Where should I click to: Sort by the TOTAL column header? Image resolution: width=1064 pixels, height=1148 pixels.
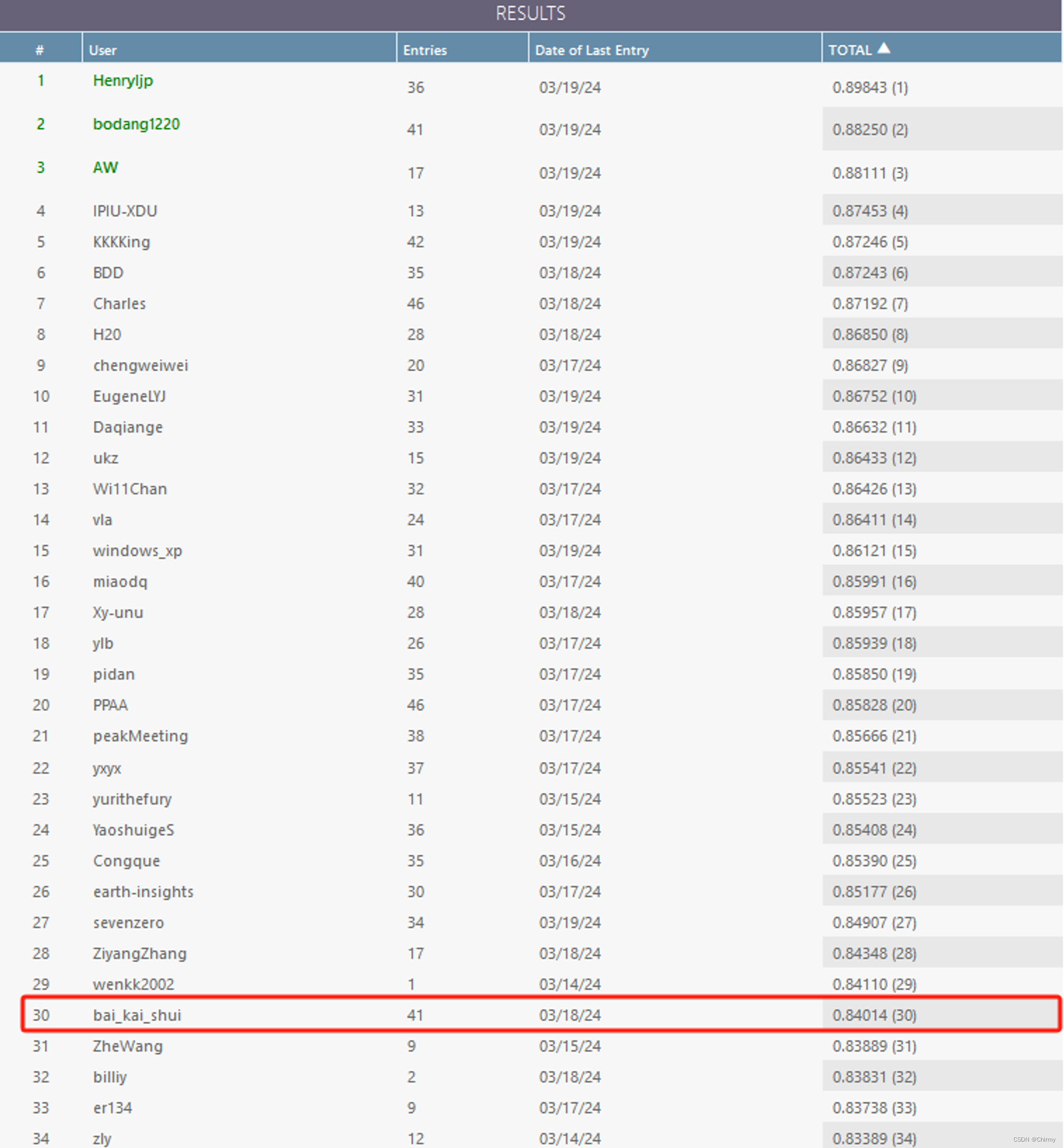pyautogui.click(x=850, y=50)
